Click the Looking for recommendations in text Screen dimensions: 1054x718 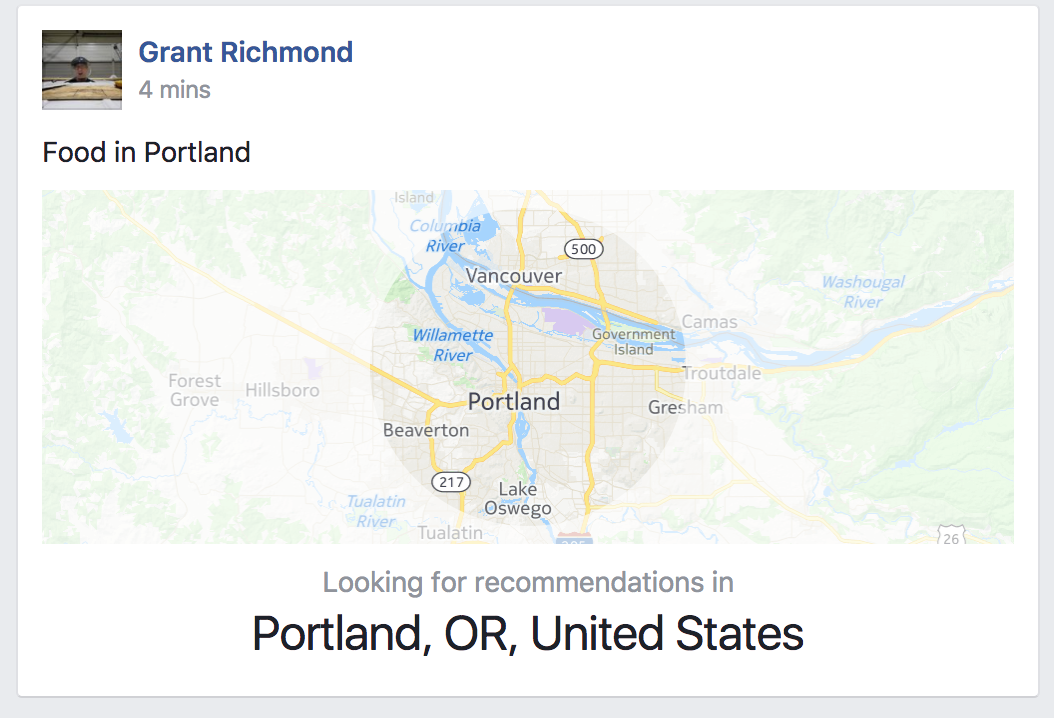coord(528,582)
